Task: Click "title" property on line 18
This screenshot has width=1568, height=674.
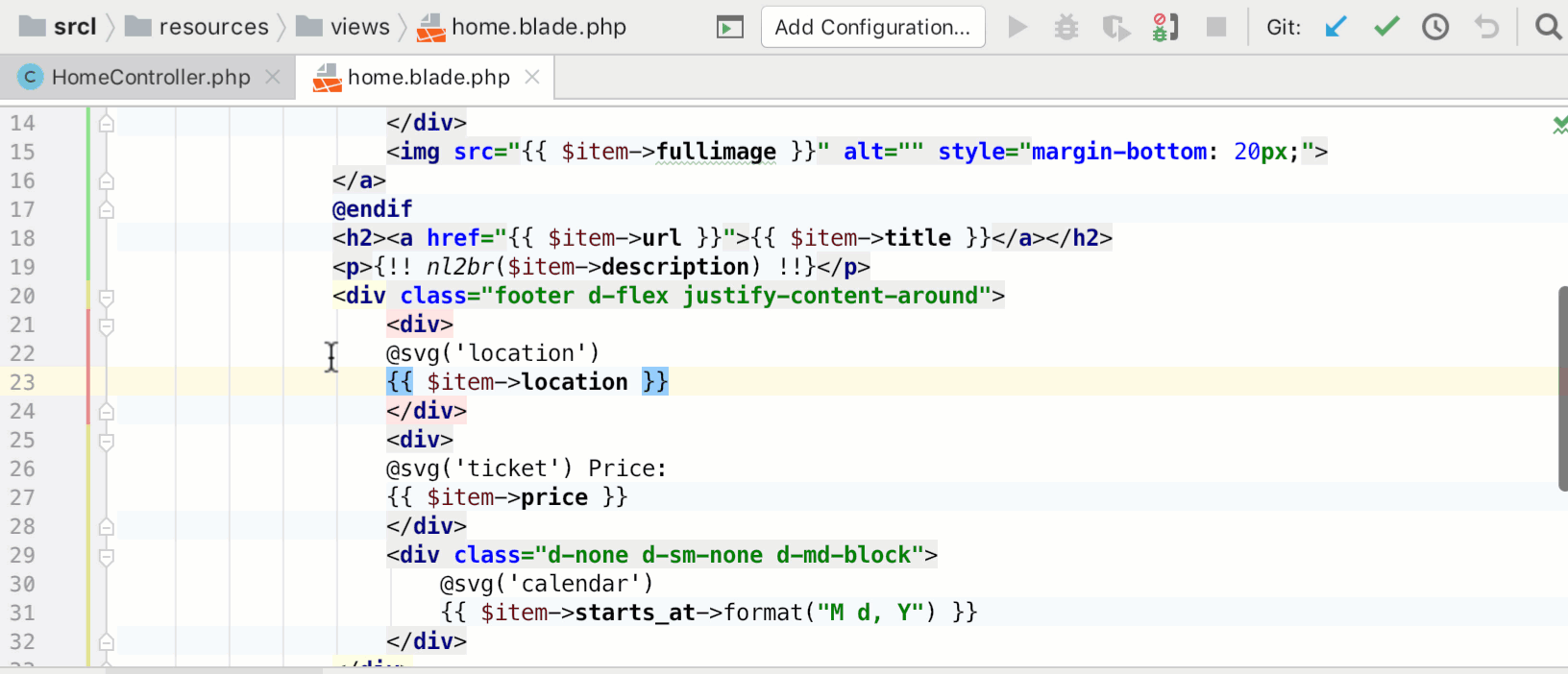Action: click(918, 238)
